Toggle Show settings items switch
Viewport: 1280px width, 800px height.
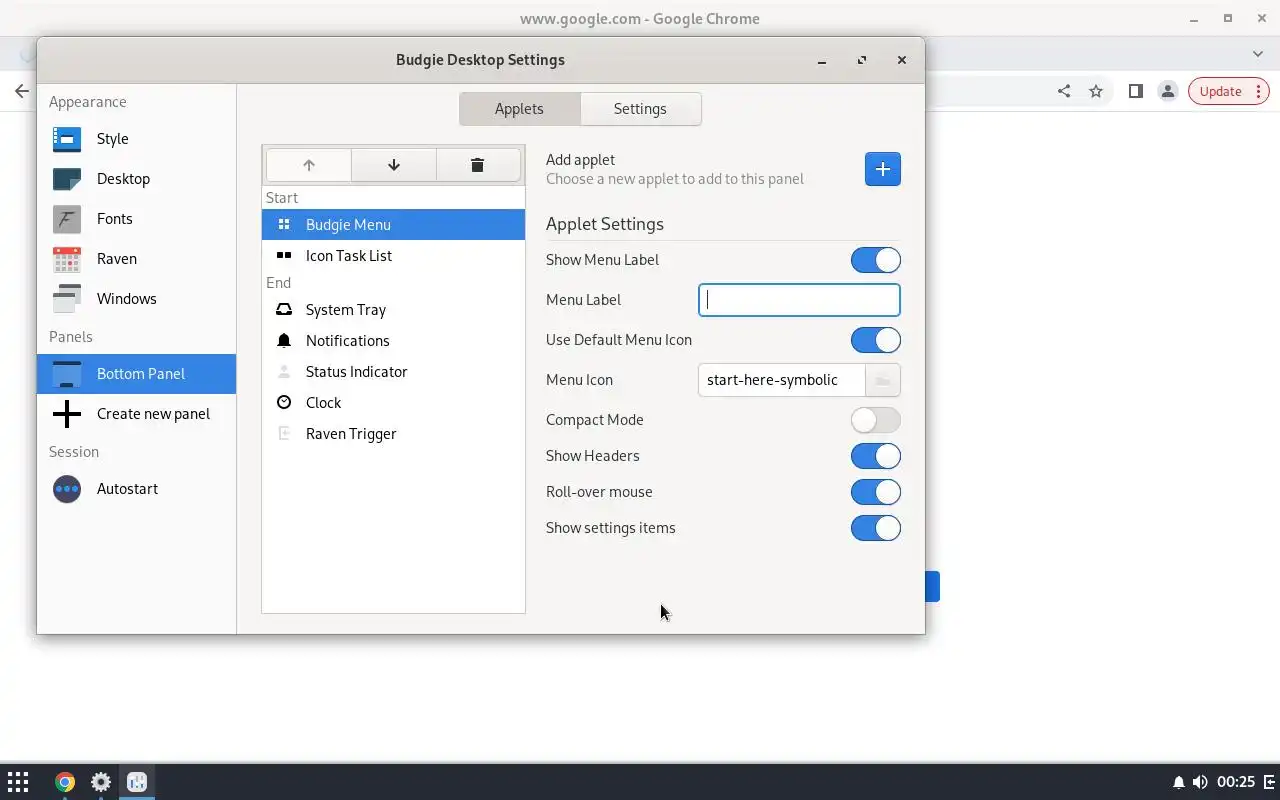click(876, 528)
